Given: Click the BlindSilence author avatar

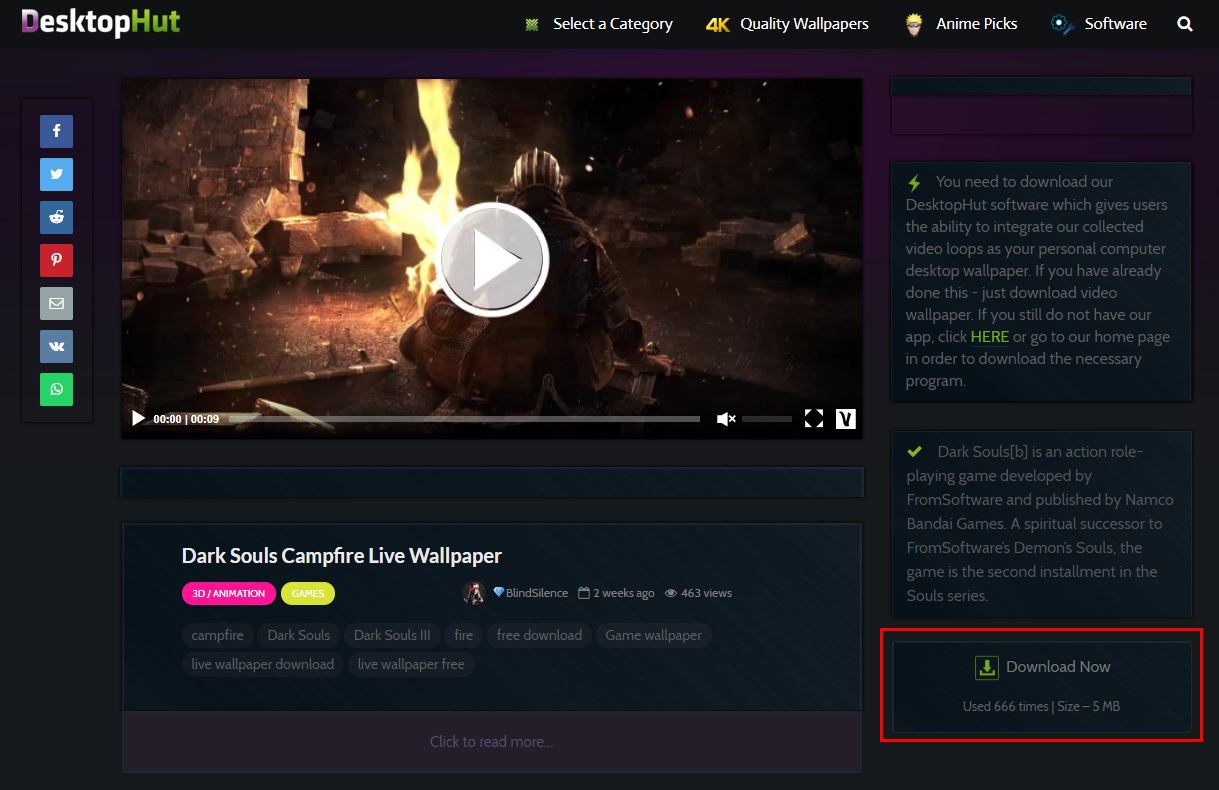Looking at the screenshot, I should pyautogui.click(x=474, y=593).
